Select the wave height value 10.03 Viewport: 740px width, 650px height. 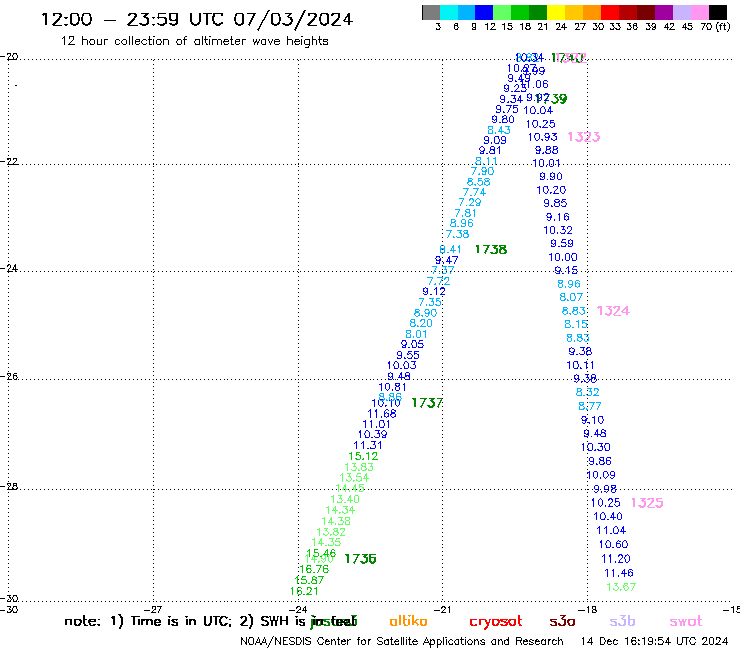coord(402,365)
